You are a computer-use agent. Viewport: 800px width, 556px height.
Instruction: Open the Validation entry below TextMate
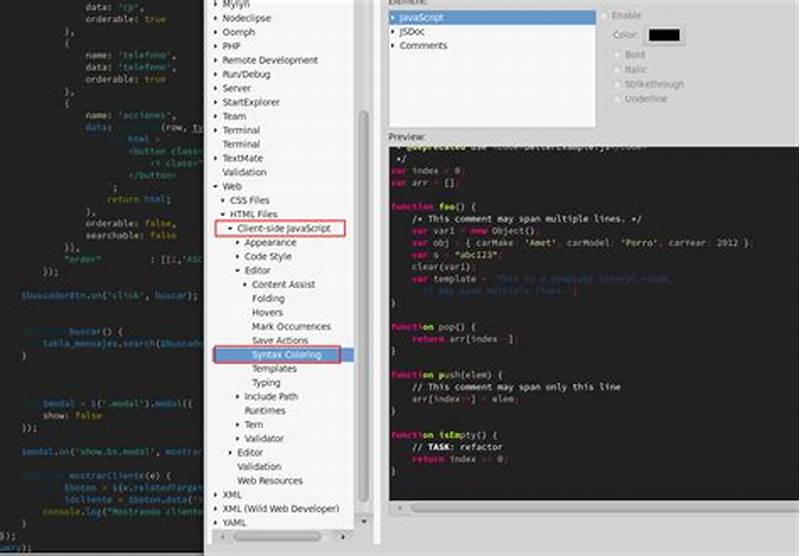(x=244, y=172)
